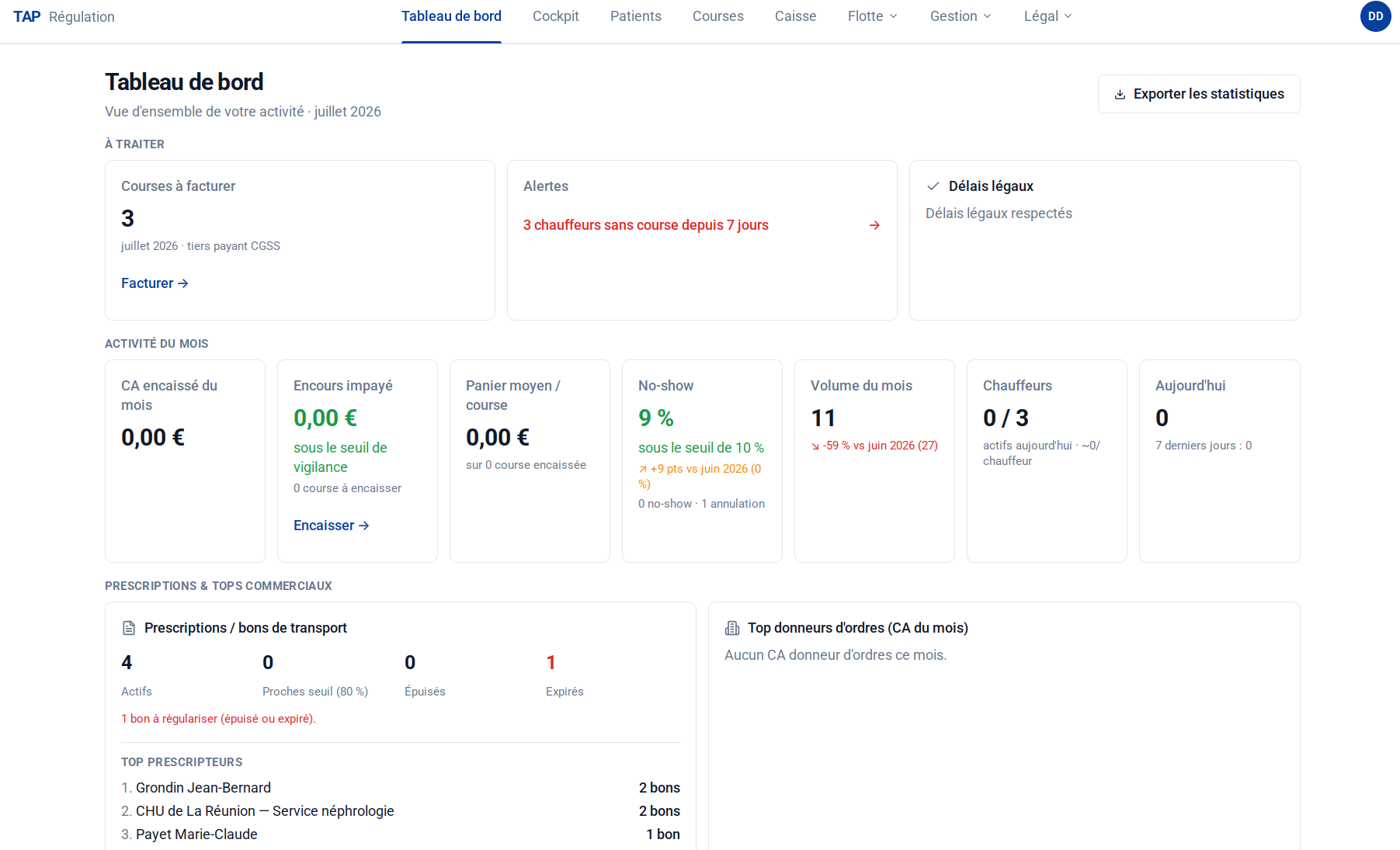Click 'Aucun CA donneur d'ordres ce mois.' text

pos(835,655)
